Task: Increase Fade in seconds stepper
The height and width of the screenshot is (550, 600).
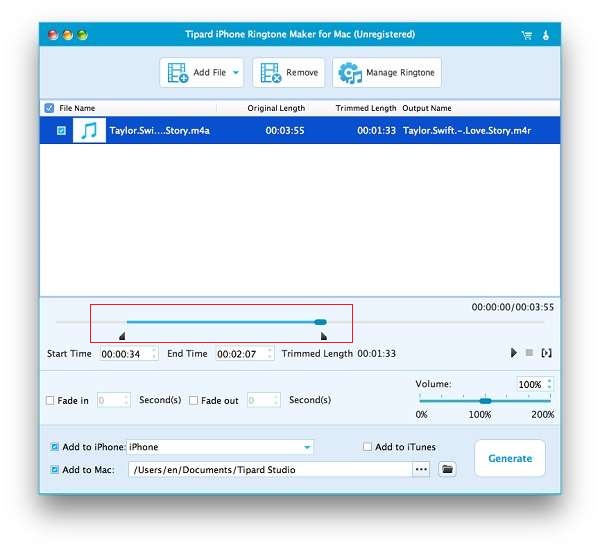Action: click(x=126, y=397)
